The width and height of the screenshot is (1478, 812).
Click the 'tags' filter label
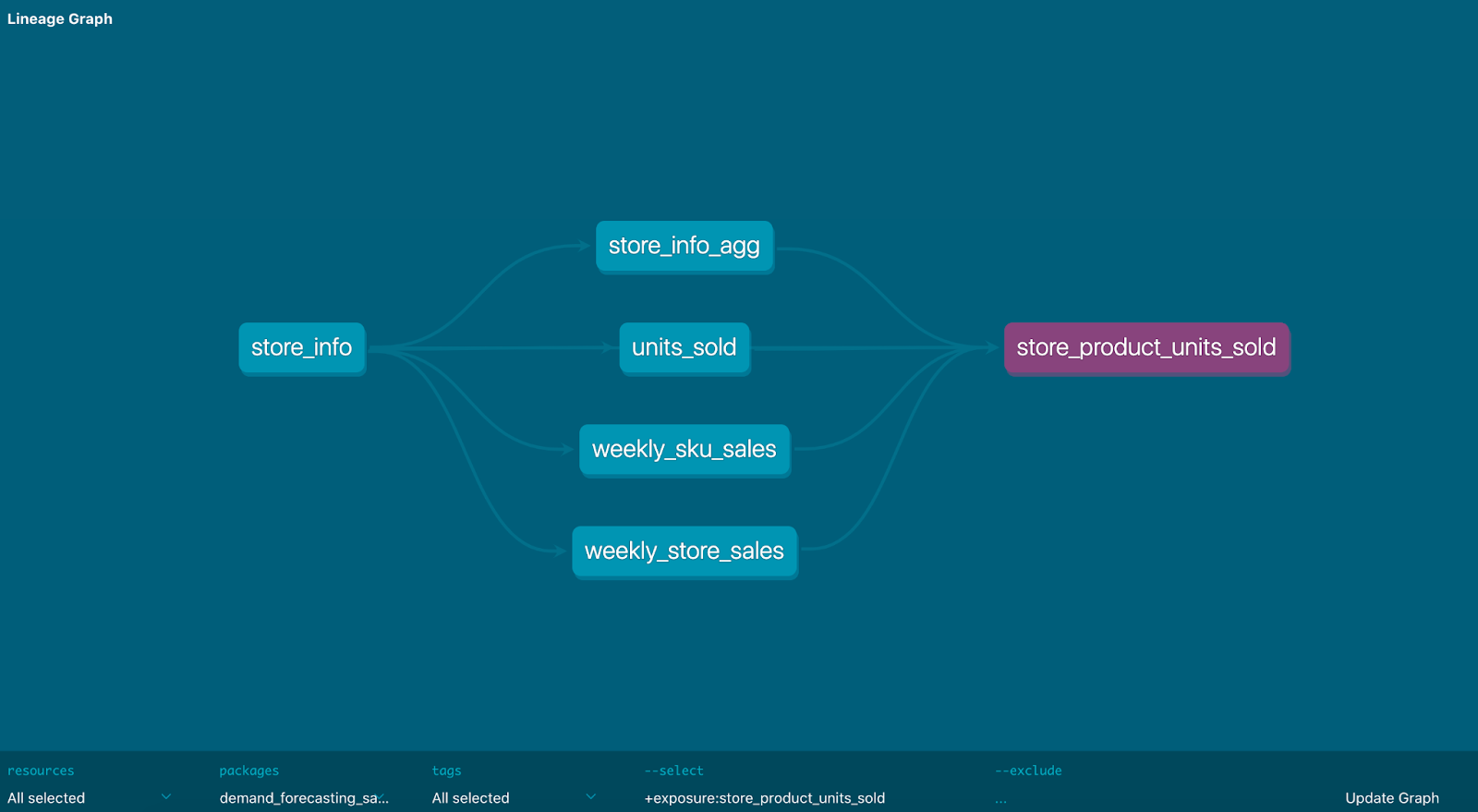click(446, 770)
